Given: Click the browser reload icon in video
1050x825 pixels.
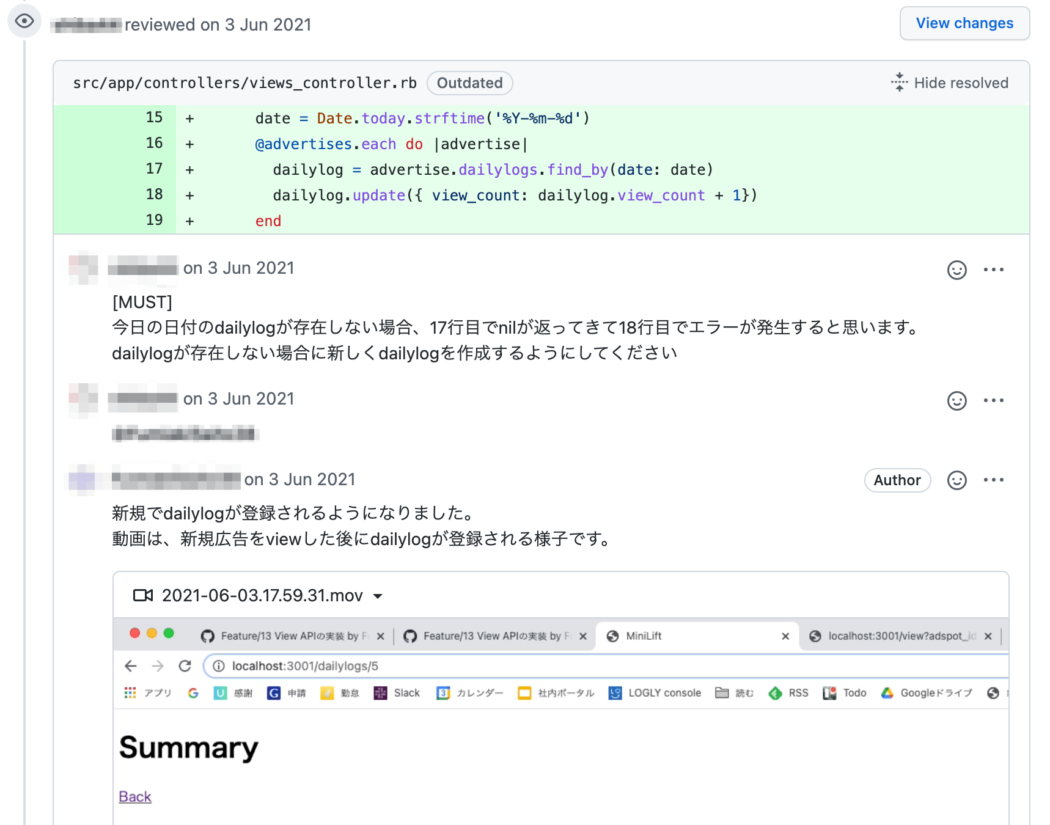Looking at the screenshot, I should pyautogui.click(x=185, y=666).
